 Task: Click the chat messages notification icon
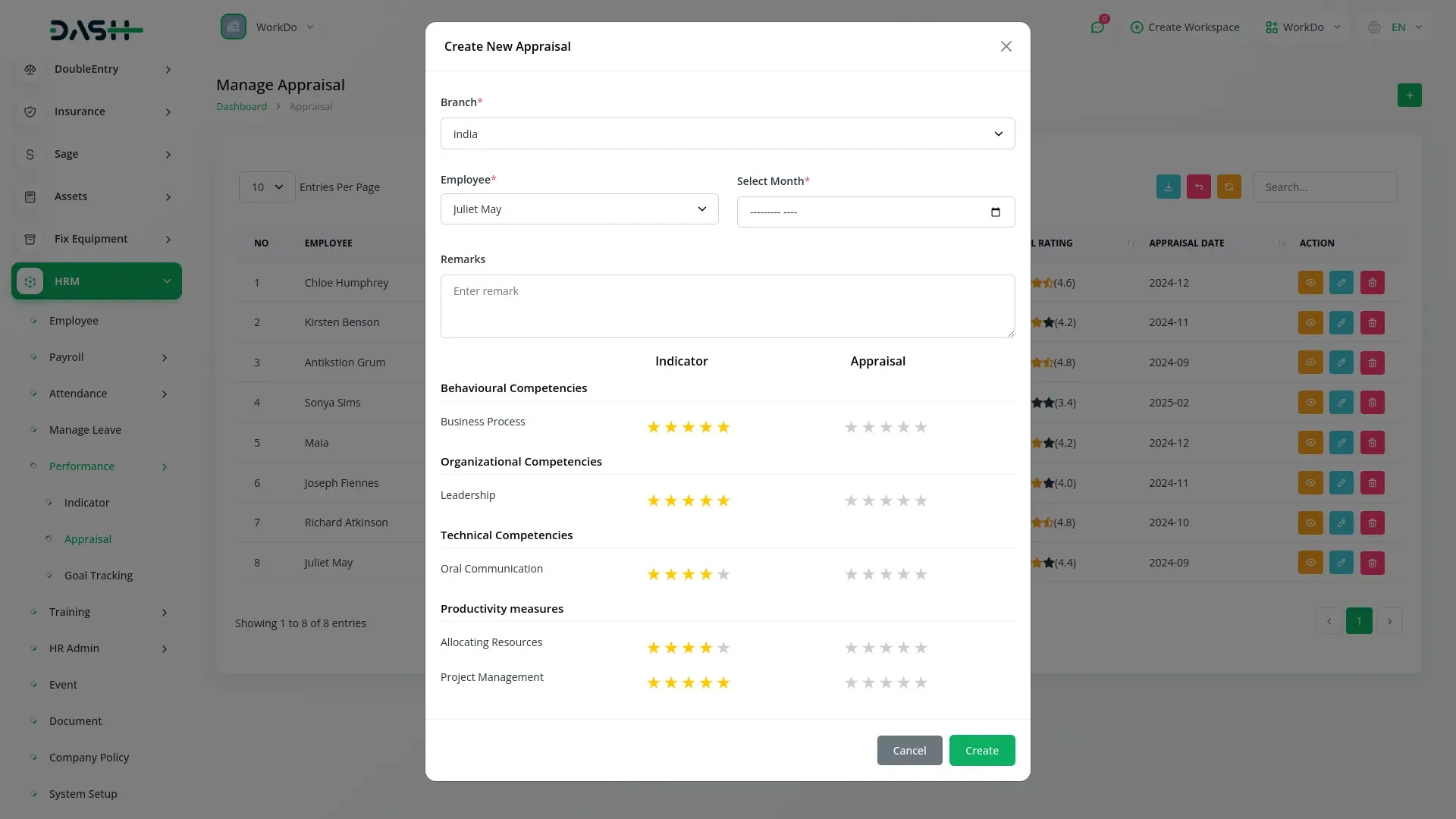(1097, 27)
